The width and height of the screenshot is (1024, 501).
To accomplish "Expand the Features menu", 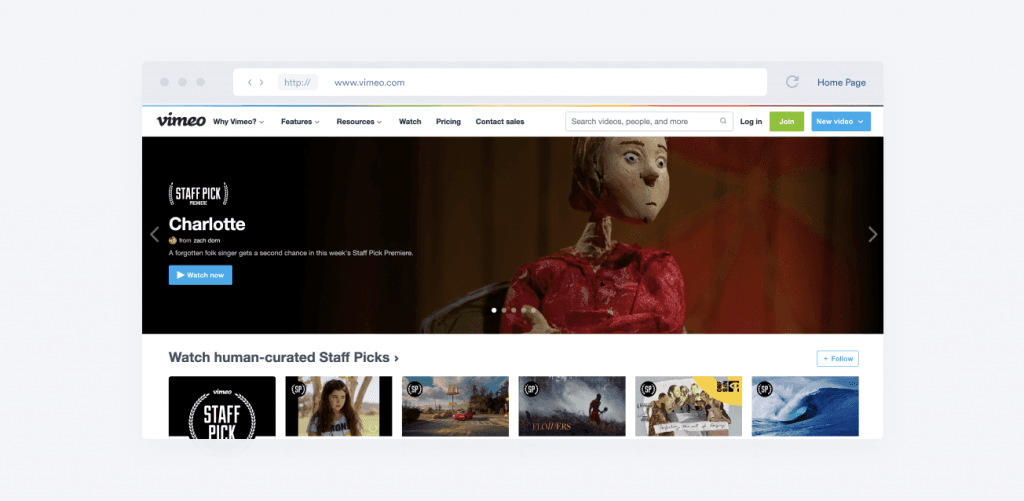I will [x=300, y=121].
